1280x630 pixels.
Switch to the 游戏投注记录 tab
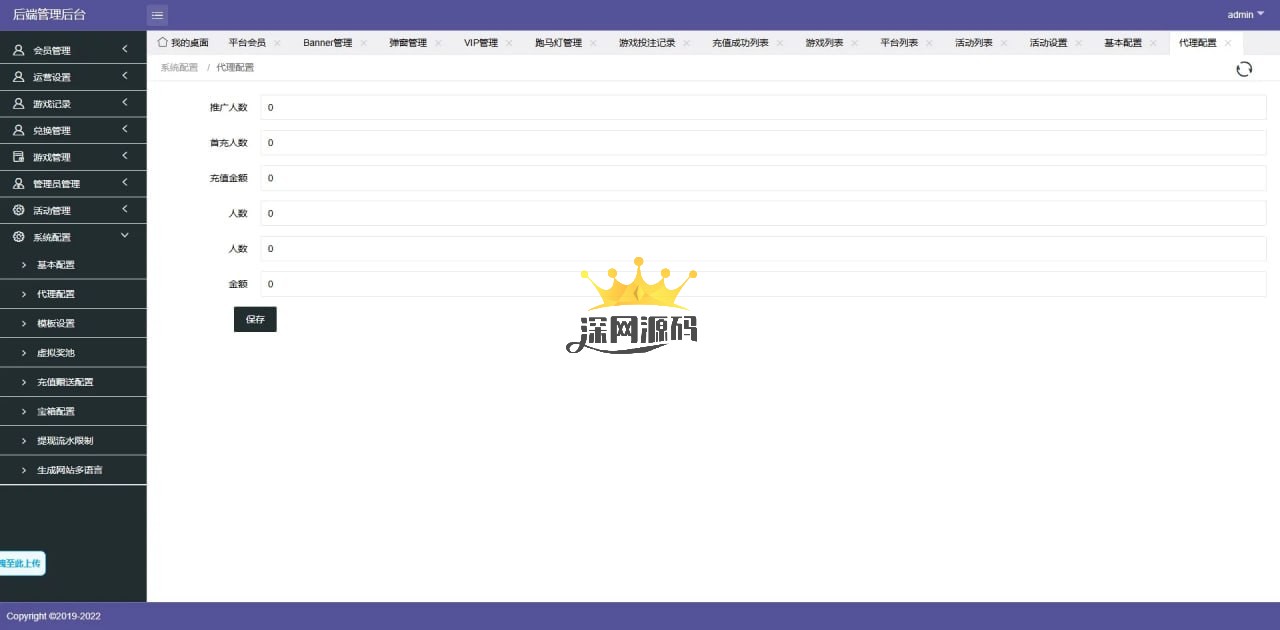coord(646,43)
